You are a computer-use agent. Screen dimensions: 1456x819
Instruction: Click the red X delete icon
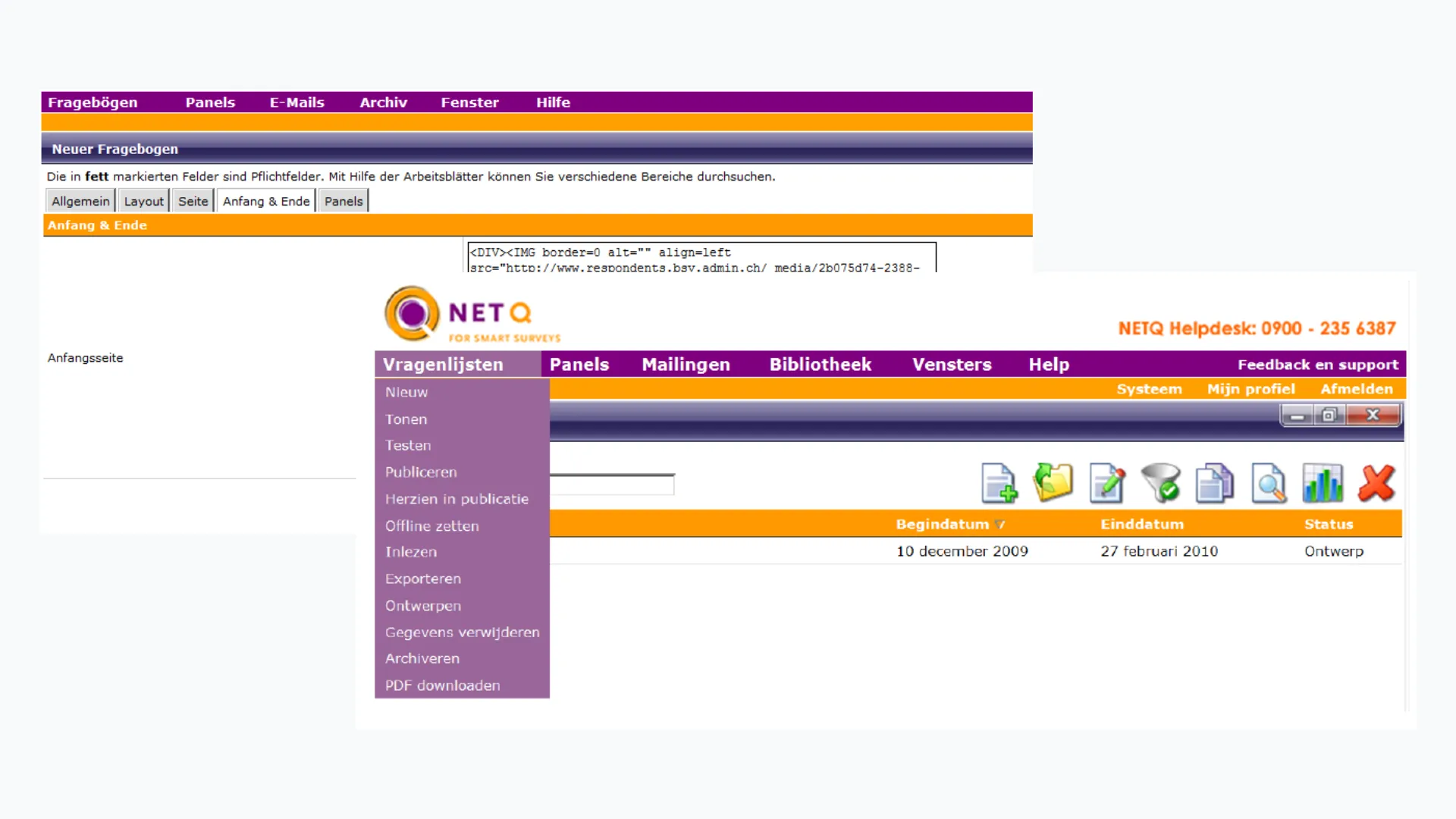pyautogui.click(x=1376, y=482)
